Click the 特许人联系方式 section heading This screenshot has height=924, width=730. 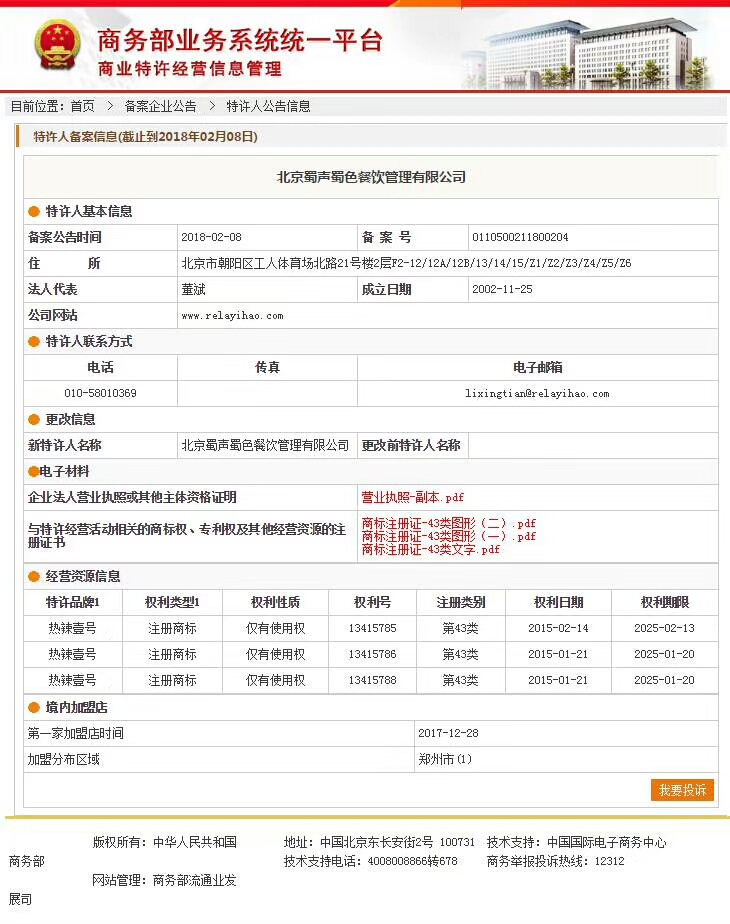(x=88, y=341)
